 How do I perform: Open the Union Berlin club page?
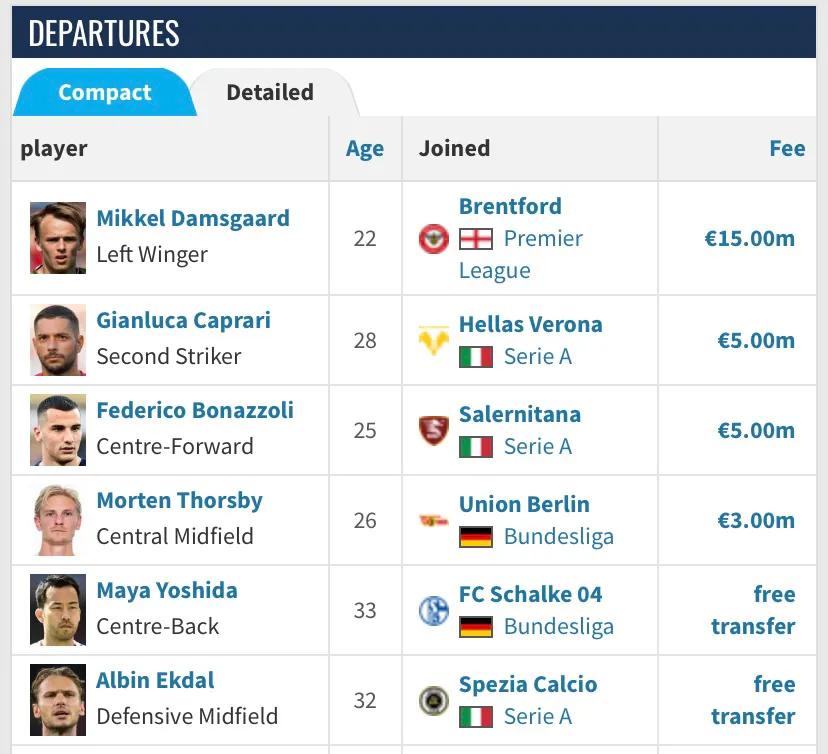524,504
